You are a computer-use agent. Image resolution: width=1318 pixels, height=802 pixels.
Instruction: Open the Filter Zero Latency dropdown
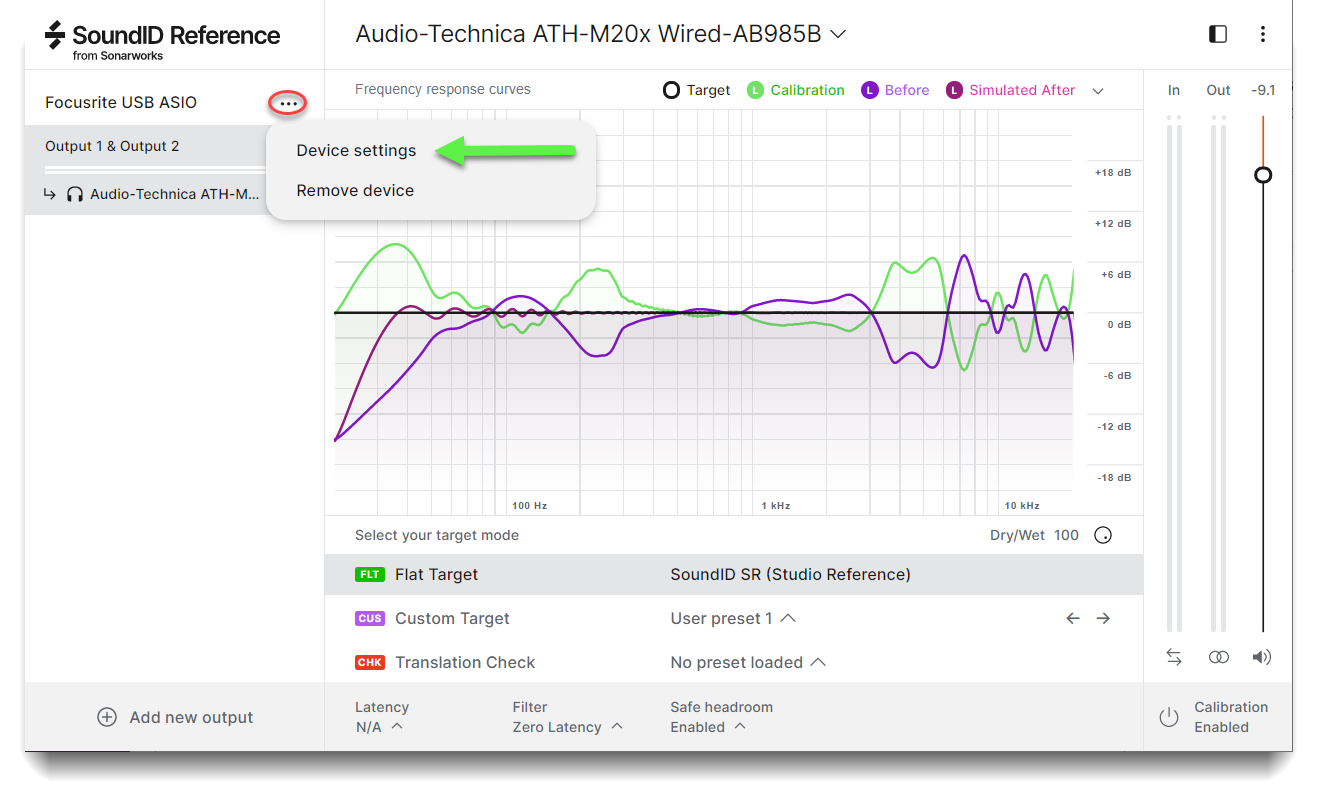(x=567, y=727)
